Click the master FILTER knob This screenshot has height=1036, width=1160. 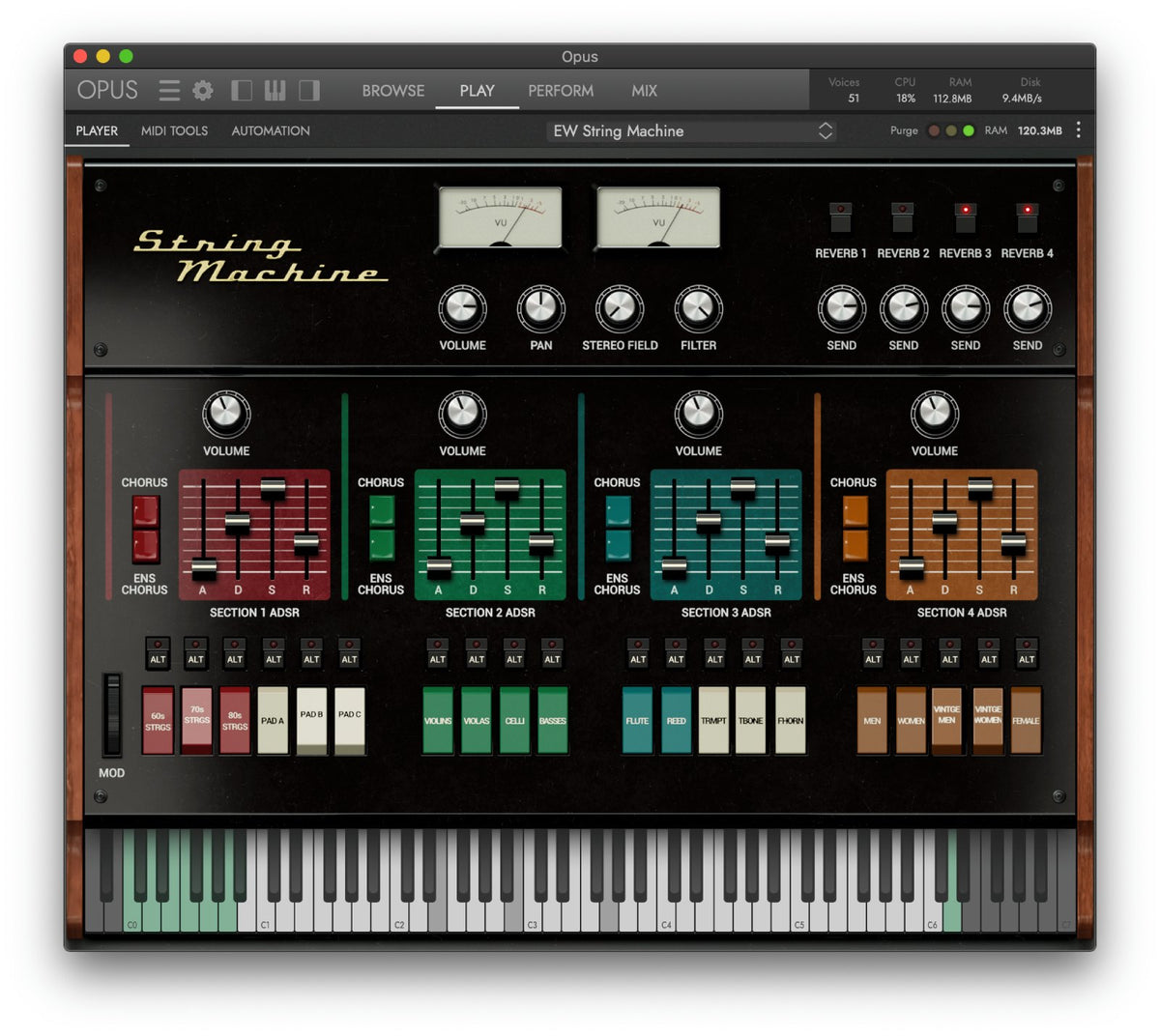pyautogui.click(x=698, y=308)
